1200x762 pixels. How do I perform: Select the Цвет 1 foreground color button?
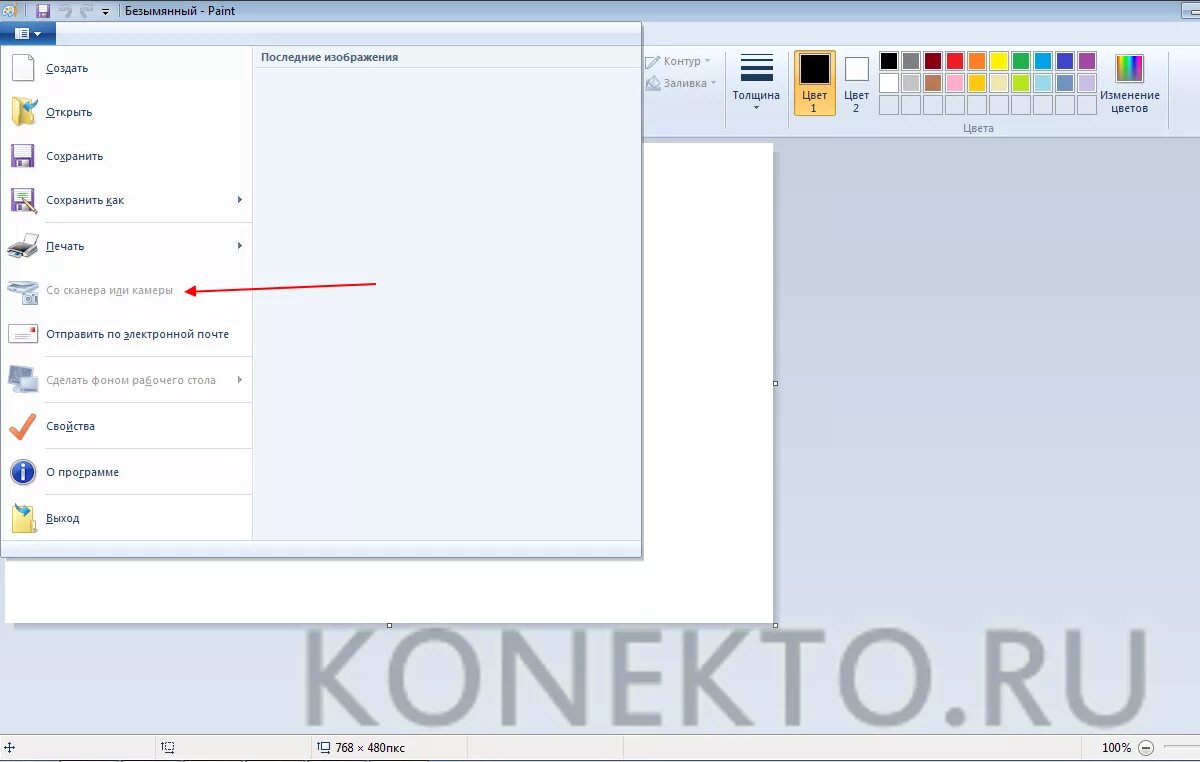point(814,83)
